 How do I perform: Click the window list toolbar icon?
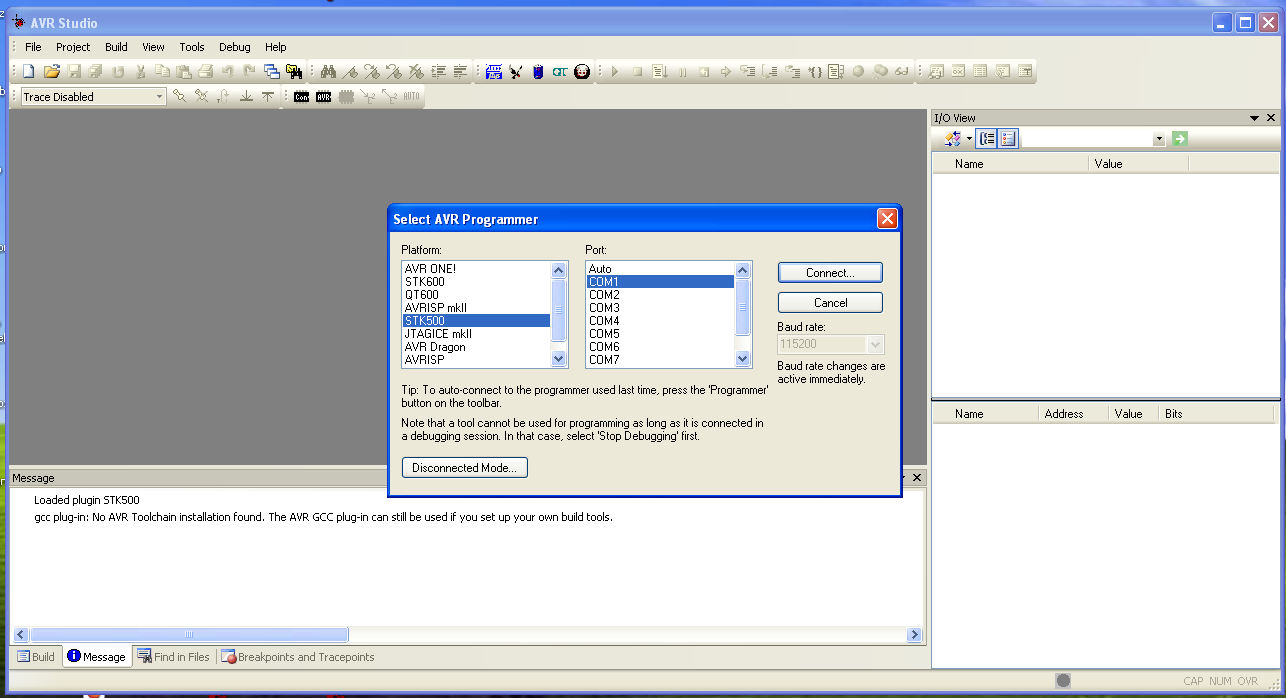click(272, 71)
